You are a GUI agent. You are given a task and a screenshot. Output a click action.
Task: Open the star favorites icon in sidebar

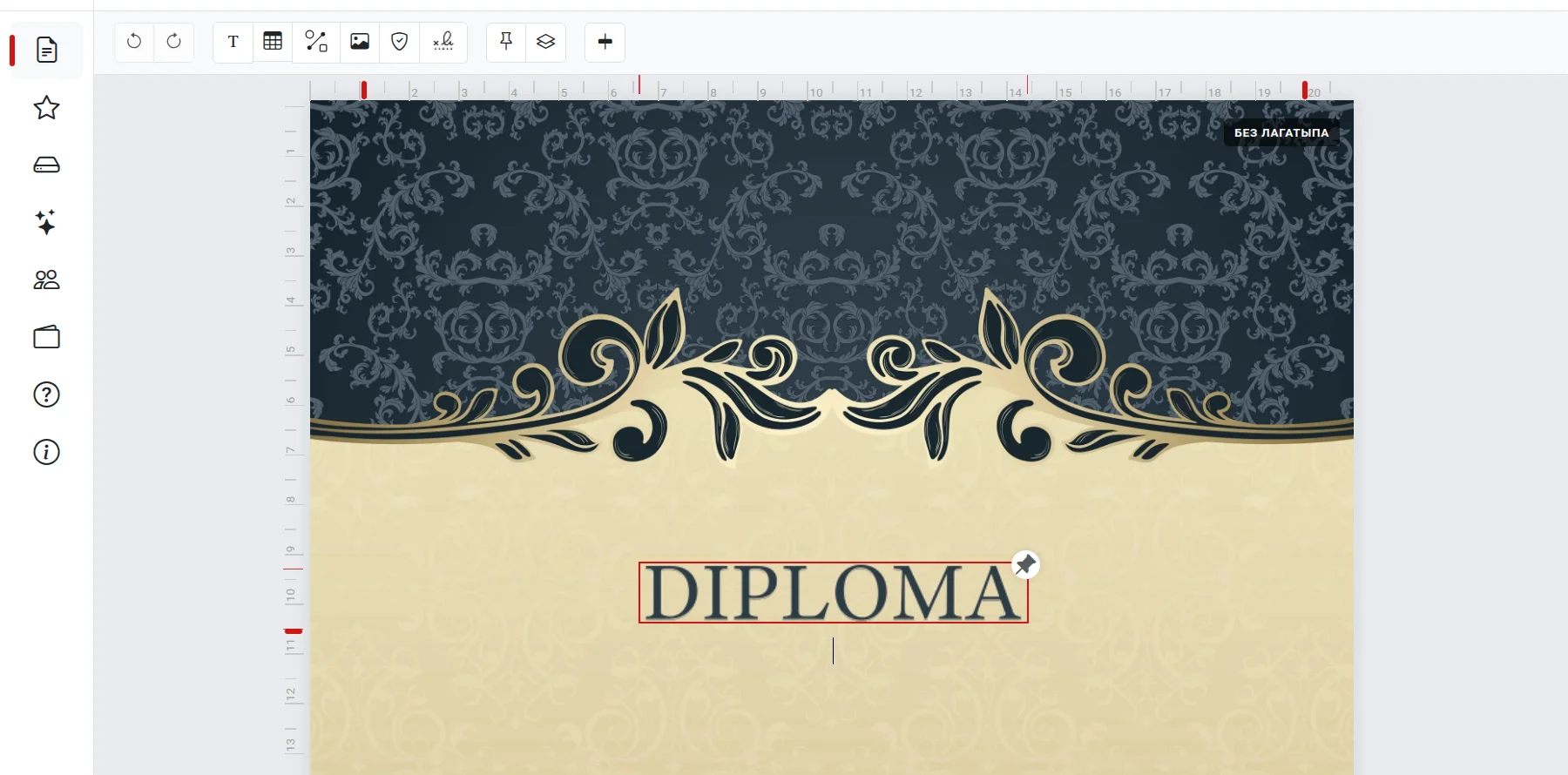pyautogui.click(x=46, y=107)
